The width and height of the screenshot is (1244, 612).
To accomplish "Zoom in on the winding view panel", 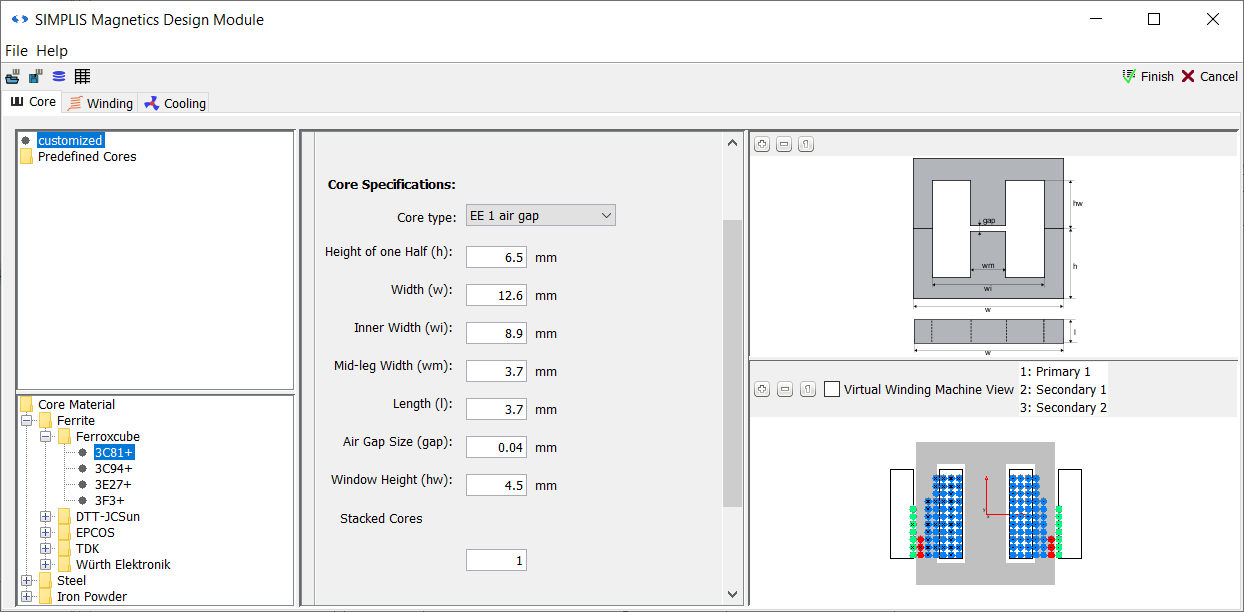I will coord(762,389).
